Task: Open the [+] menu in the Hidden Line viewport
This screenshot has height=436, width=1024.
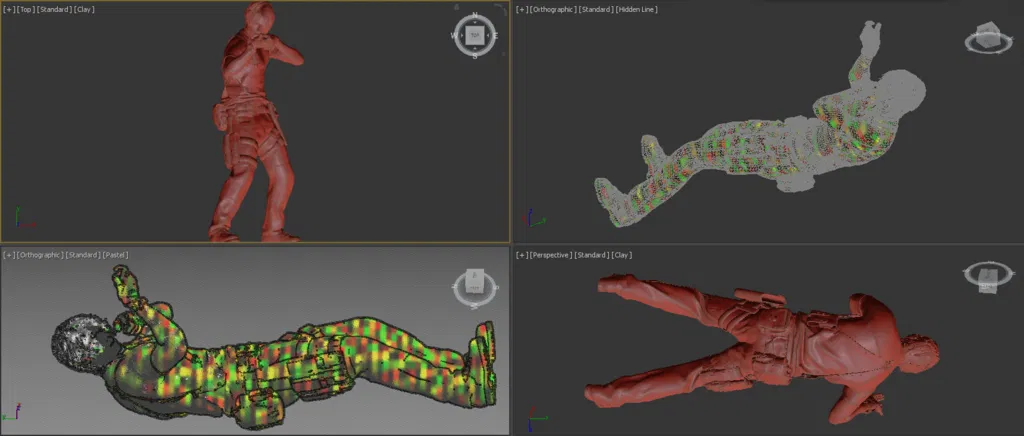Action: [x=521, y=10]
